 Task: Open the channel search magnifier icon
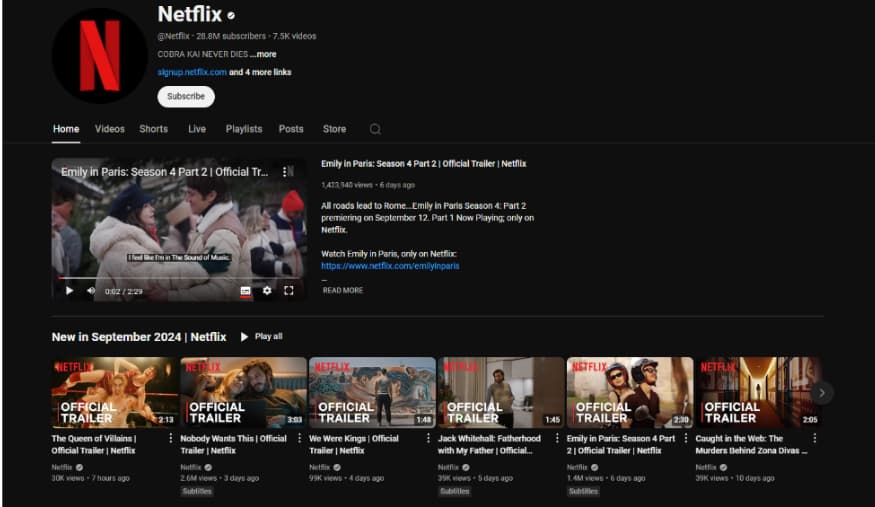click(x=375, y=129)
